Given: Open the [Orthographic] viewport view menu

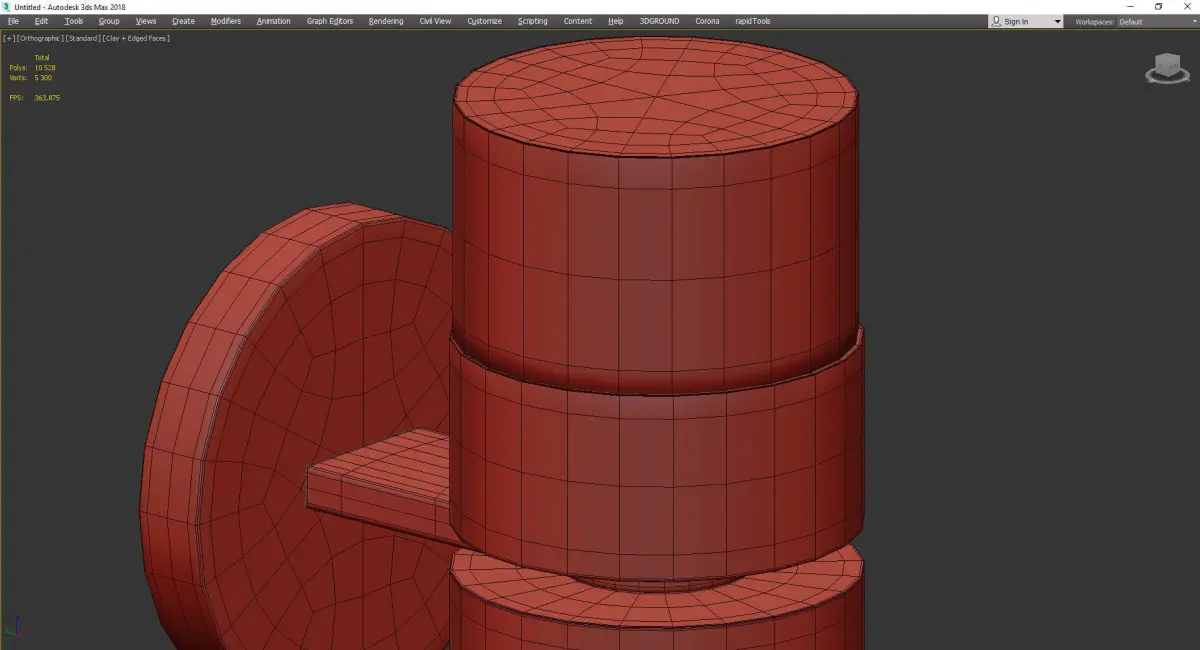Looking at the screenshot, I should coord(40,38).
